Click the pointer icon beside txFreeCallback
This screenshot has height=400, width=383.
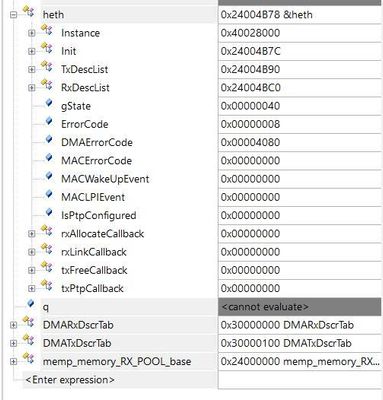point(47,267)
